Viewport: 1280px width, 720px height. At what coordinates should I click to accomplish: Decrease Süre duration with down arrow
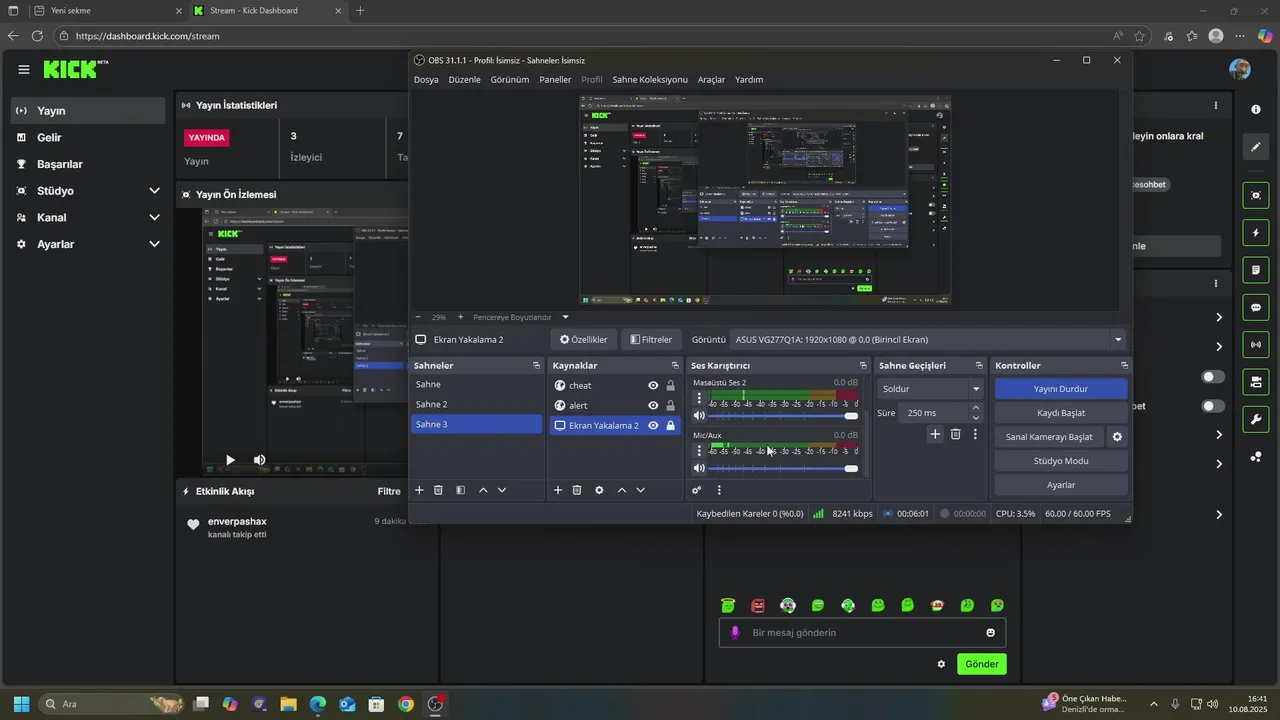976,418
